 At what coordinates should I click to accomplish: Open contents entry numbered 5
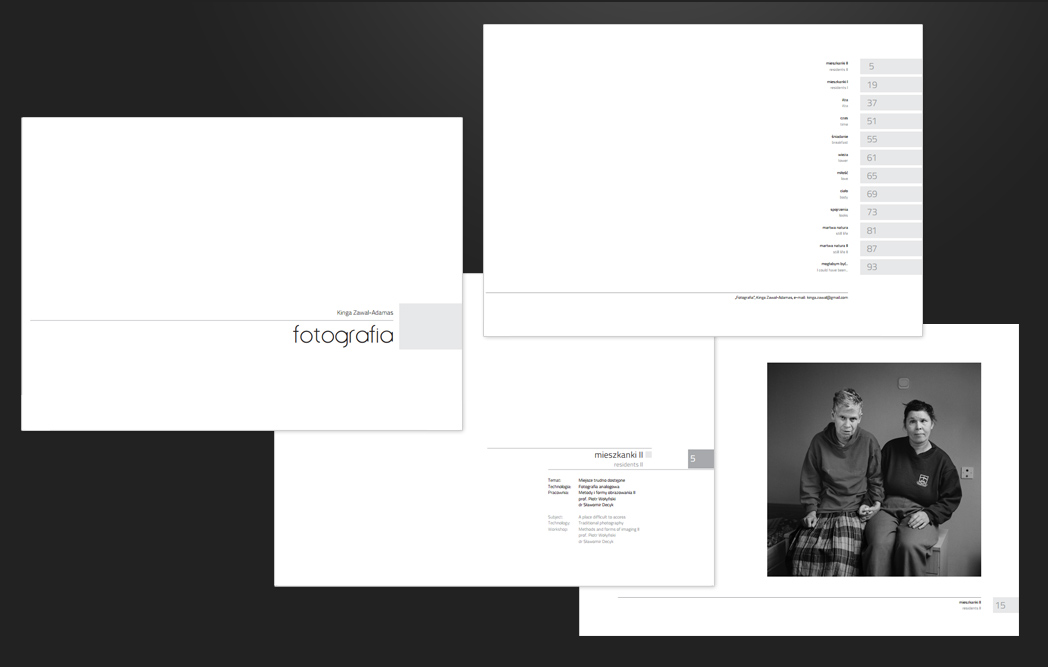click(x=890, y=66)
